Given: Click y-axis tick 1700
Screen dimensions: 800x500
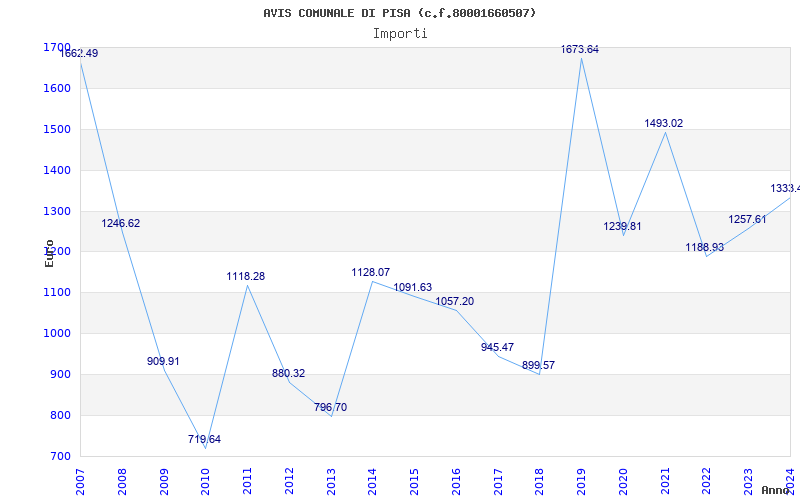Looking at the screenshot, I should (x=57, y=47).
